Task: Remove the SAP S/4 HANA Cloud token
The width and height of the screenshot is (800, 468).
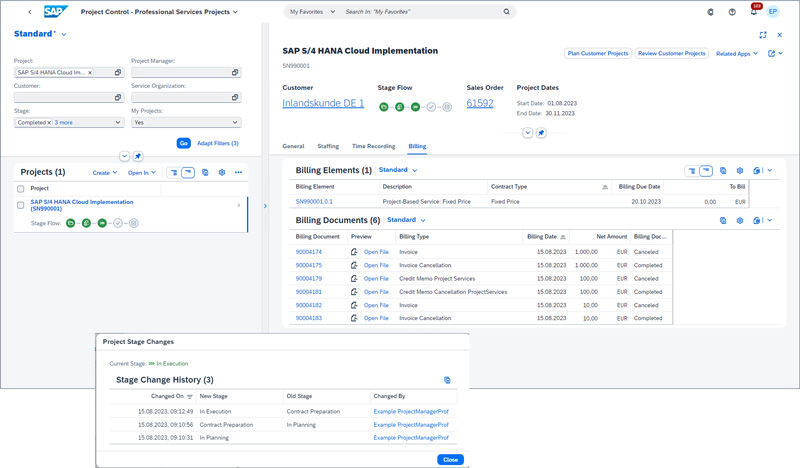Action: [90, 72]
